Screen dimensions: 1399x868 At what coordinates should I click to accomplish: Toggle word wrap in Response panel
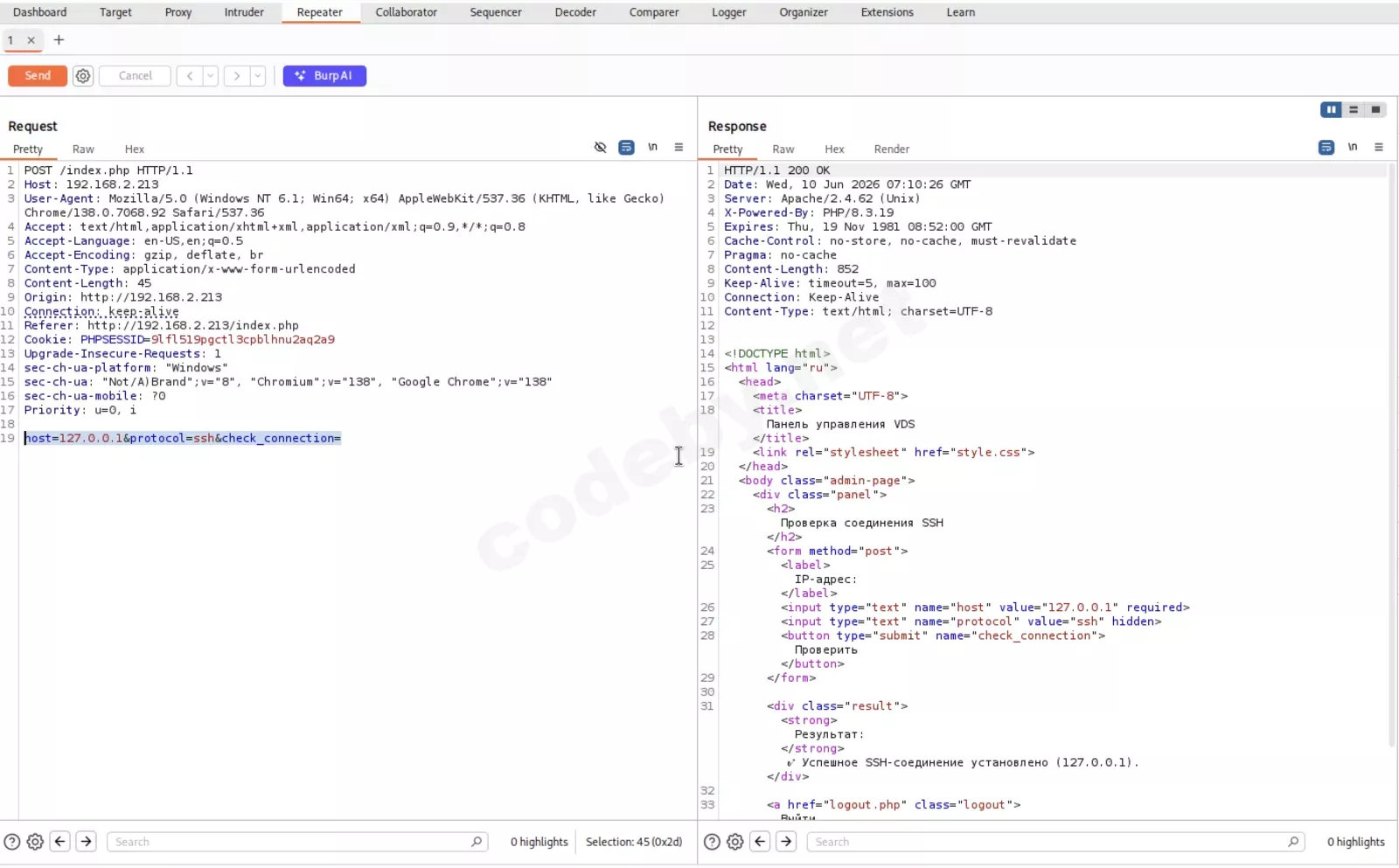(x=1326, y=148)
